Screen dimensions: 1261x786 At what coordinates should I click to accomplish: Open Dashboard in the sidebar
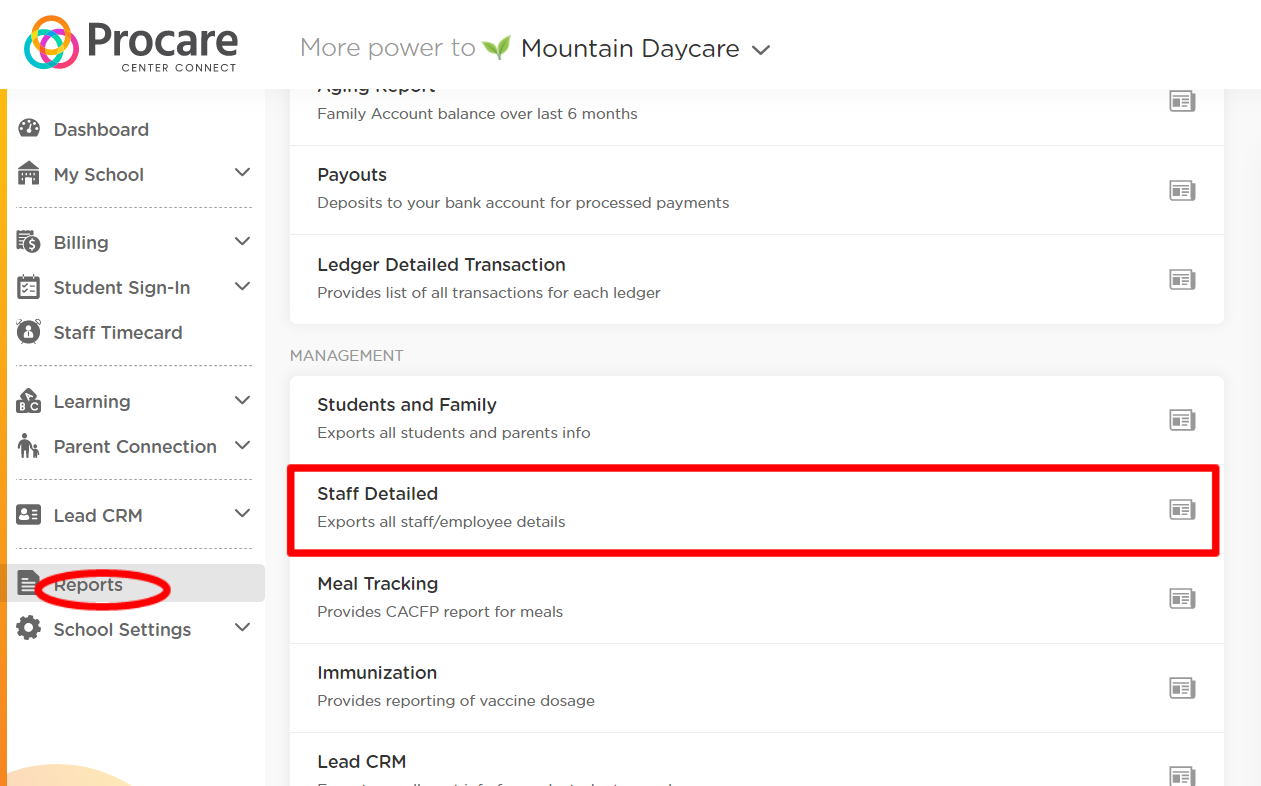coord(101,129)
